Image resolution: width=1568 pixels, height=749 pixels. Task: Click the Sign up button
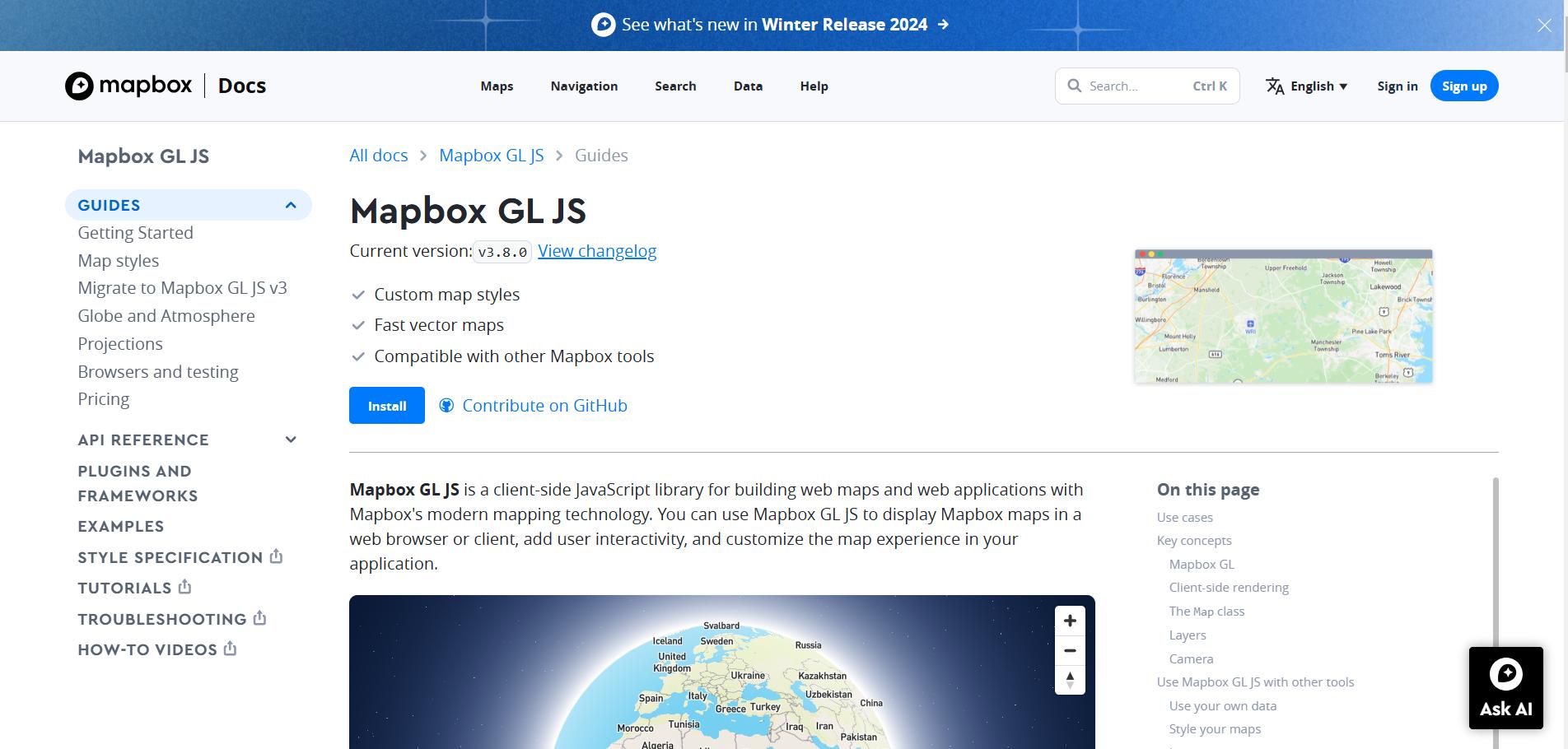(1464, 86)
